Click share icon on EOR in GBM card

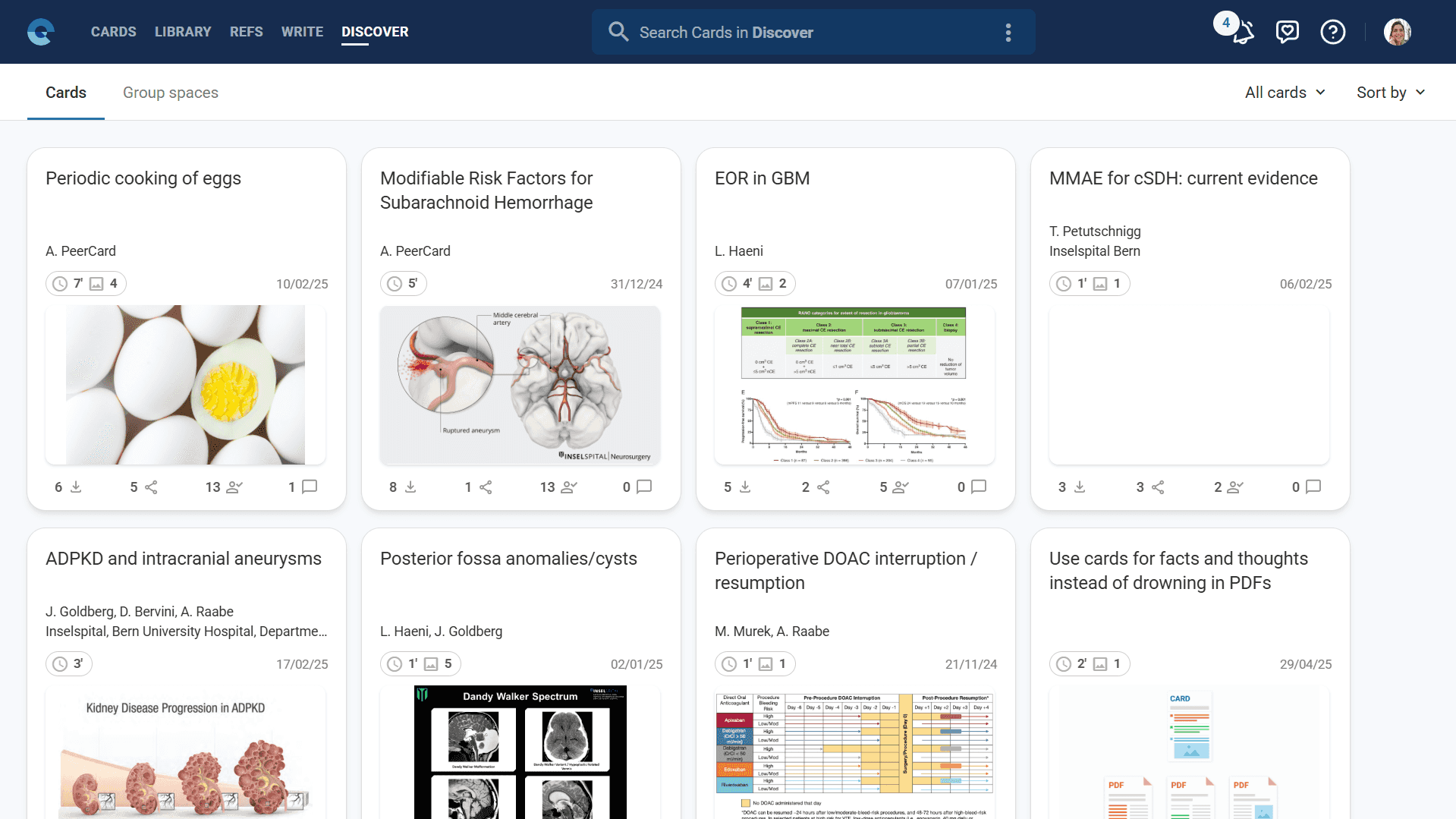pos(823,487)
